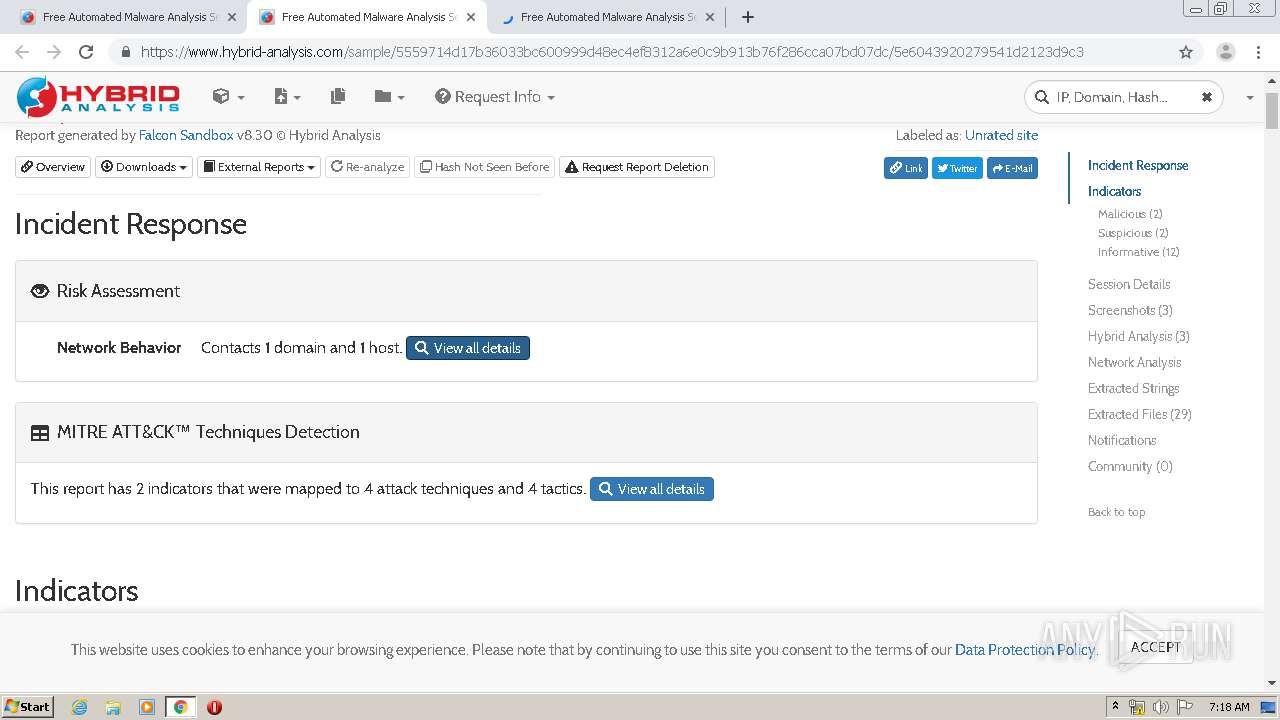1280x720 pixels.
Task: Open the Windows Start menu
Action: click(27, 707)
